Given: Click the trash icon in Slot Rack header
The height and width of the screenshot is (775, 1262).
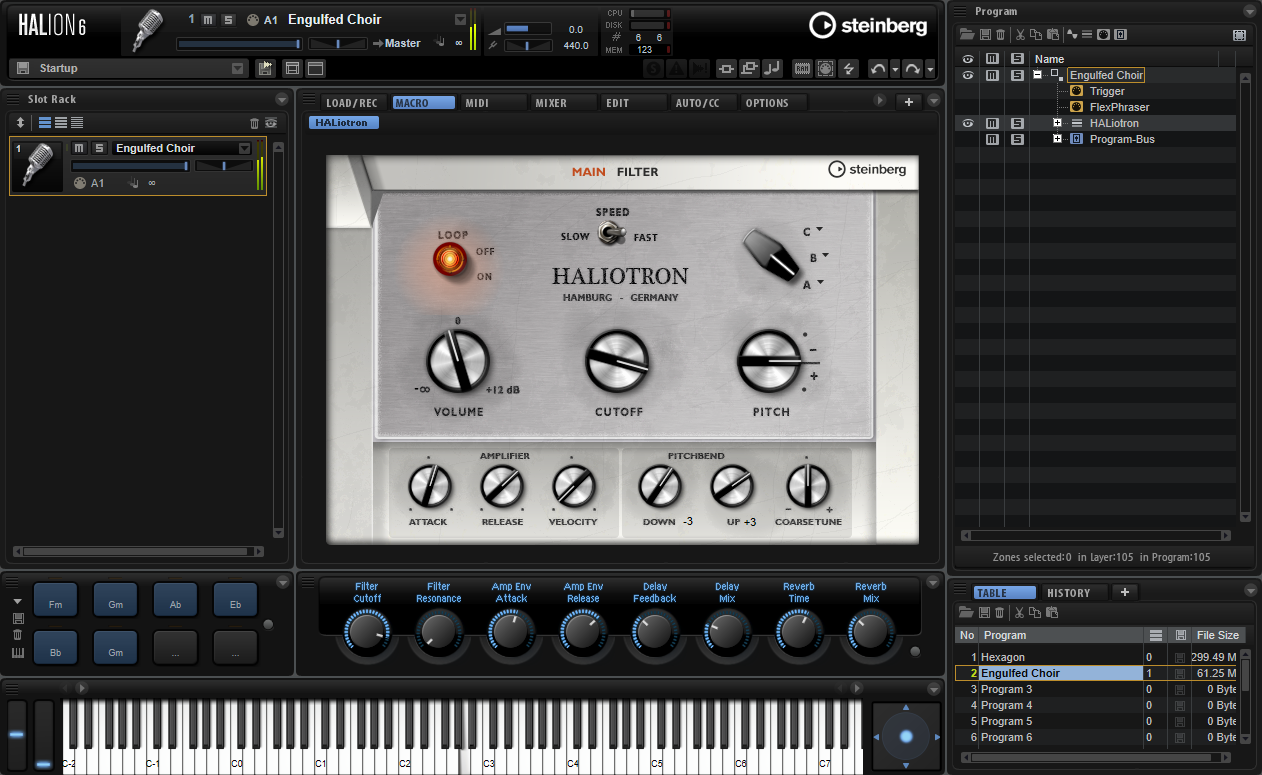Looking at the screenshot, I should click(x=254, y=122).
